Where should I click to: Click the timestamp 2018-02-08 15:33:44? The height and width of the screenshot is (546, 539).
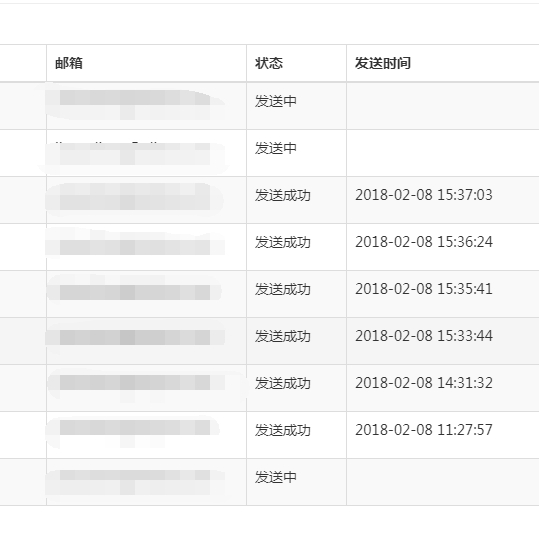click(x=424, y=336)
